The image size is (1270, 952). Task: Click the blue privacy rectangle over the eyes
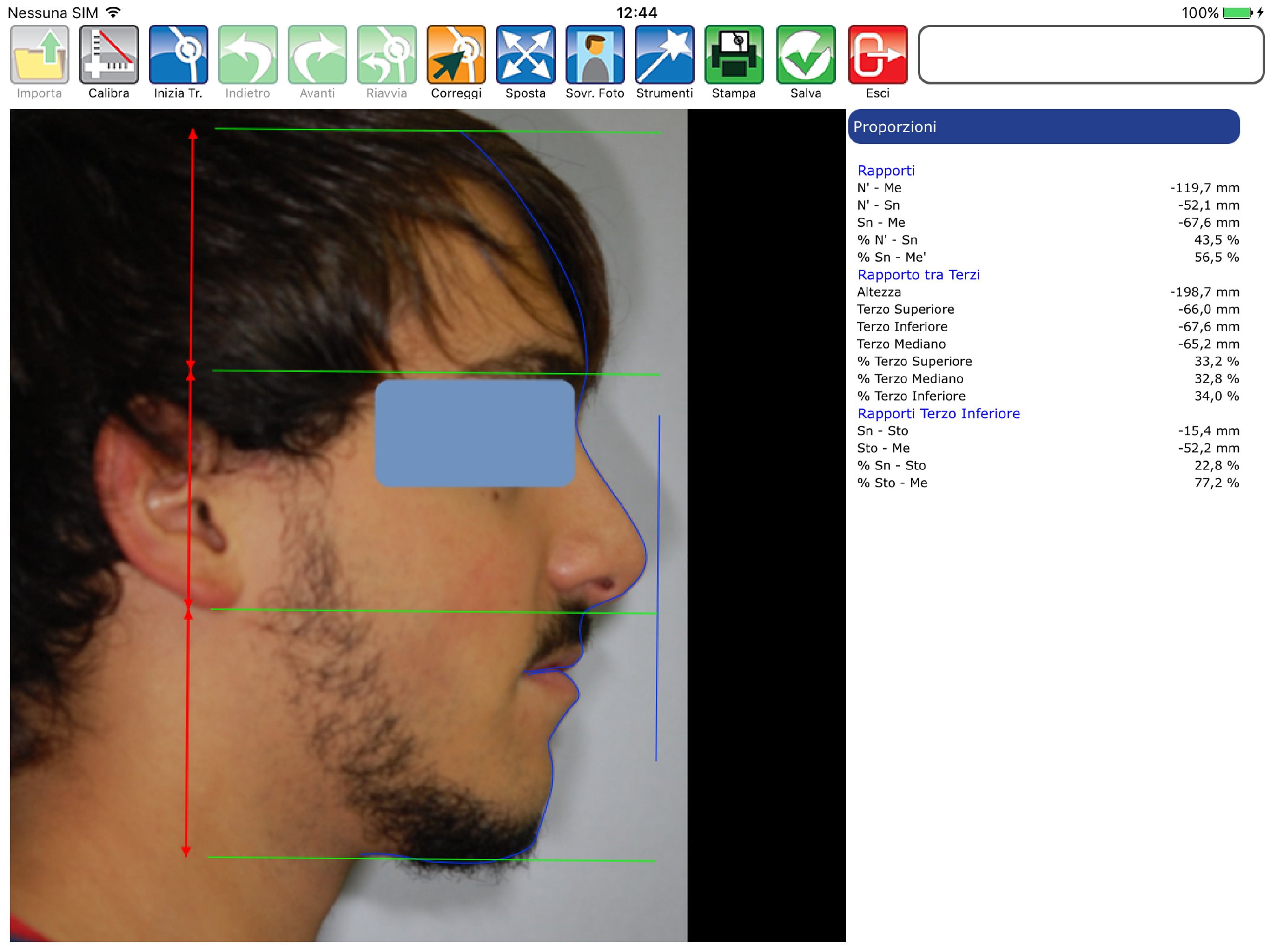pos(474,434)
